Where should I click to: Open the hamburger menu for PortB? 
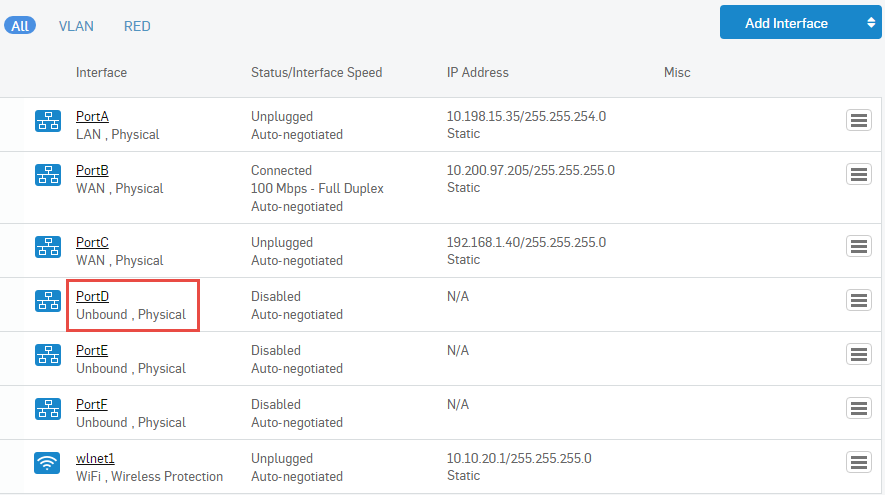point(858,175)
